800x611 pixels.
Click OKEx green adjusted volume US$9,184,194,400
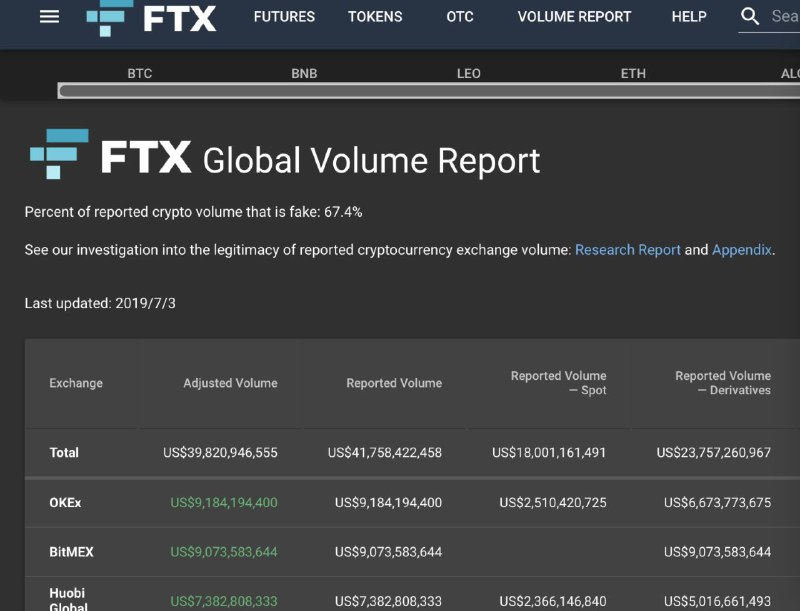tap(224, 502)
